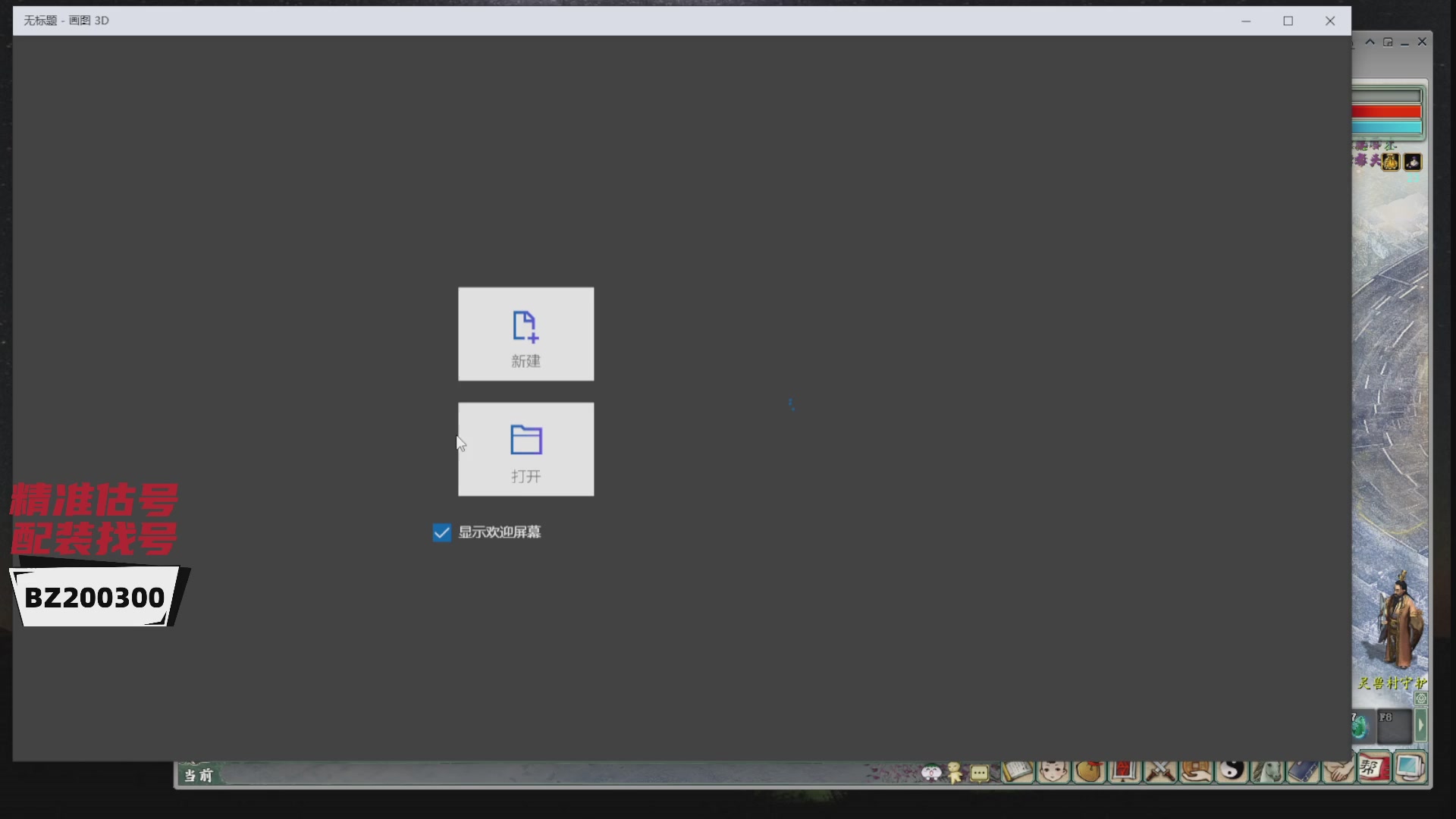Expand the skill bar right arrow

(x=1420, y=726)
